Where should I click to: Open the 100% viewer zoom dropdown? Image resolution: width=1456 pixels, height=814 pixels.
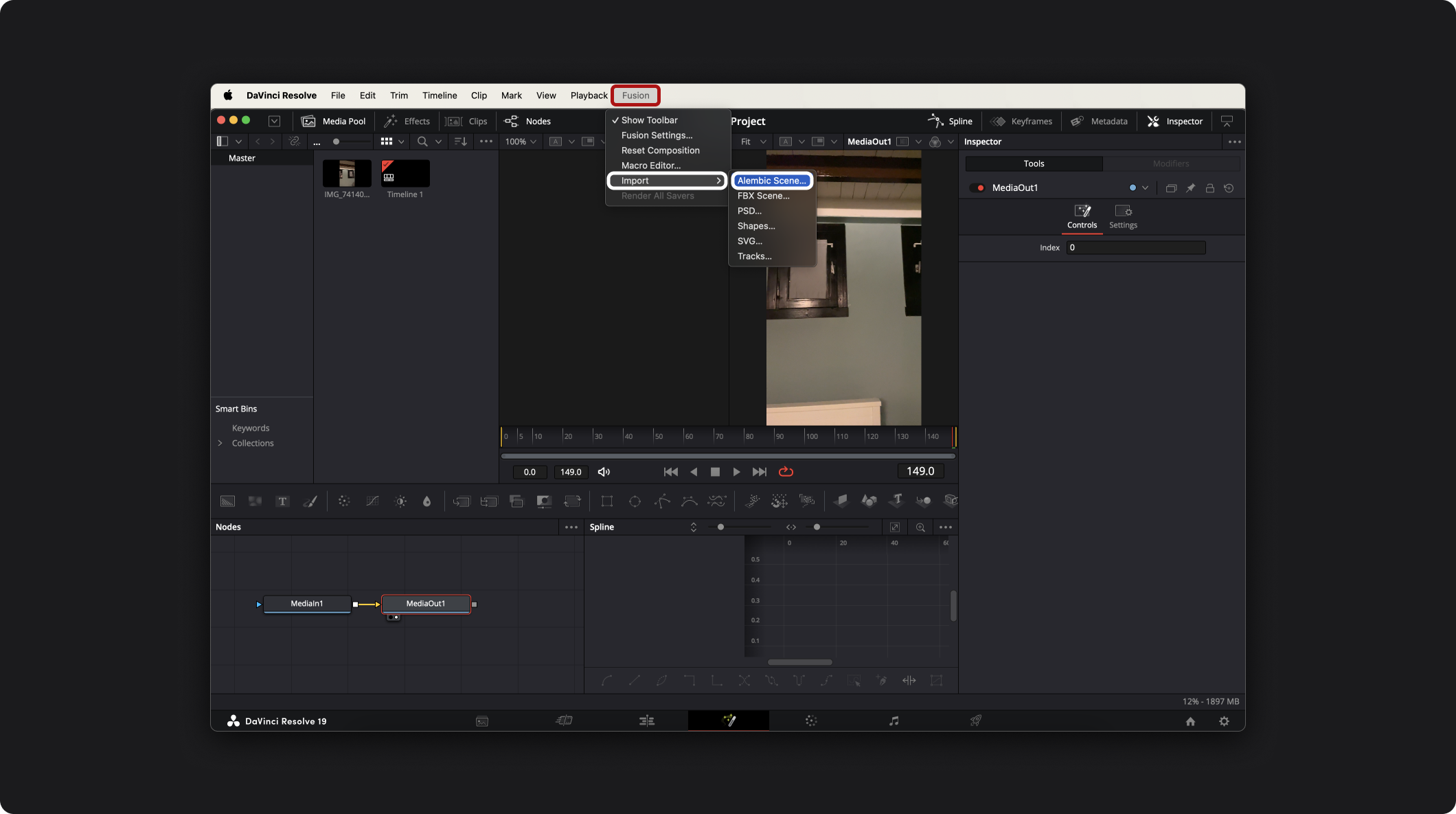[x=521, y=142]
